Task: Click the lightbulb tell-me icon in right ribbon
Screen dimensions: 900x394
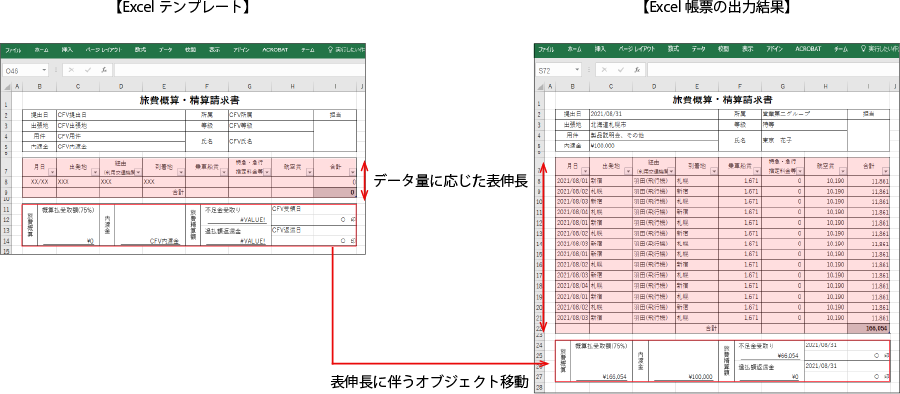Action: point(863,49)
